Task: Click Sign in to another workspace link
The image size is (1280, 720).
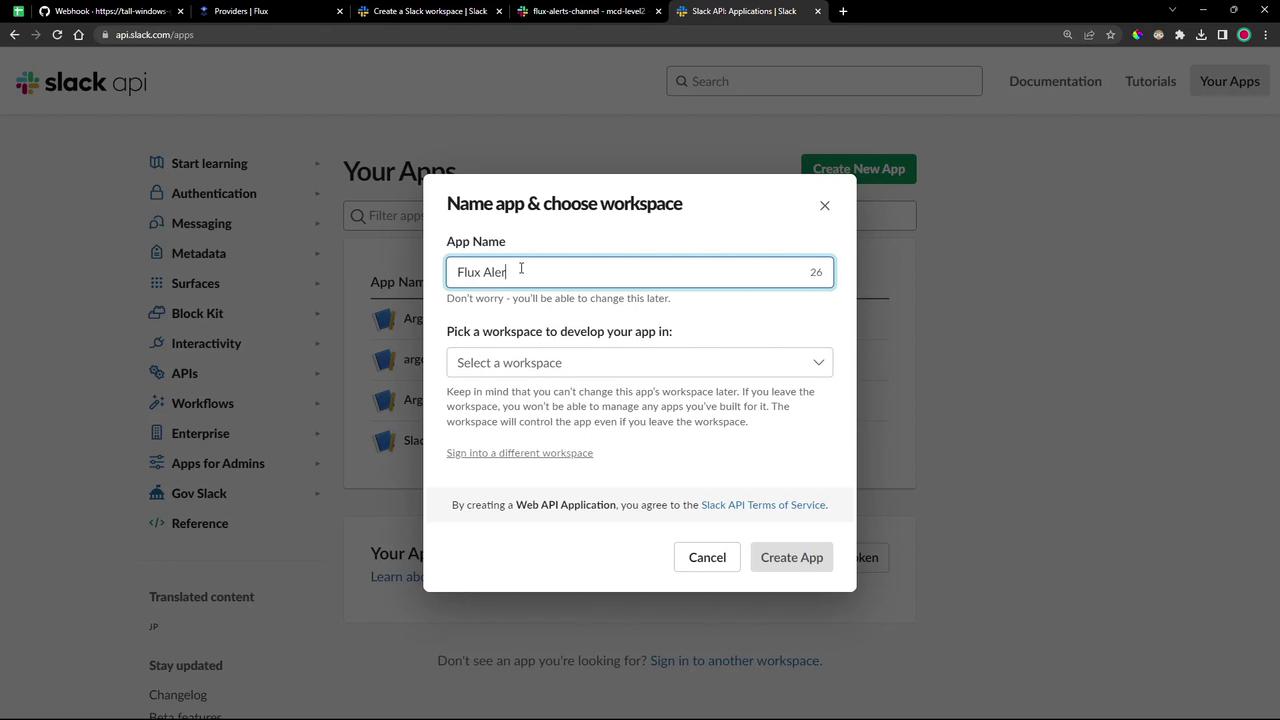Action: point(736,661)
